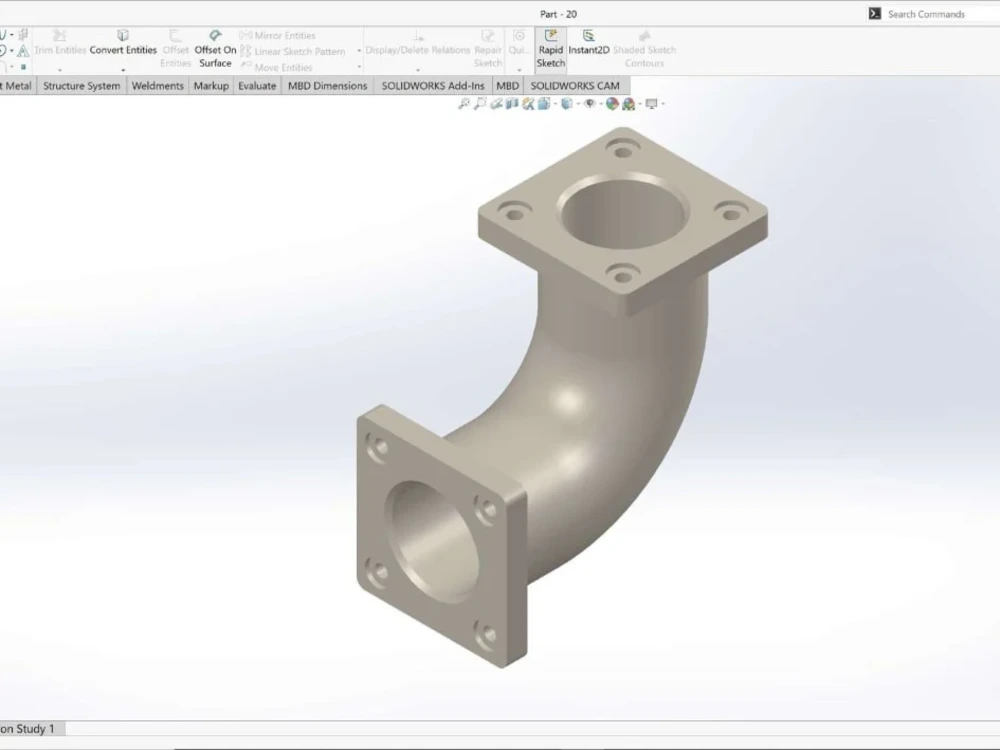Viewport: 1000px width, 750px height.
Task: Switch to the Structure System tab
Action: click(81, 86)
